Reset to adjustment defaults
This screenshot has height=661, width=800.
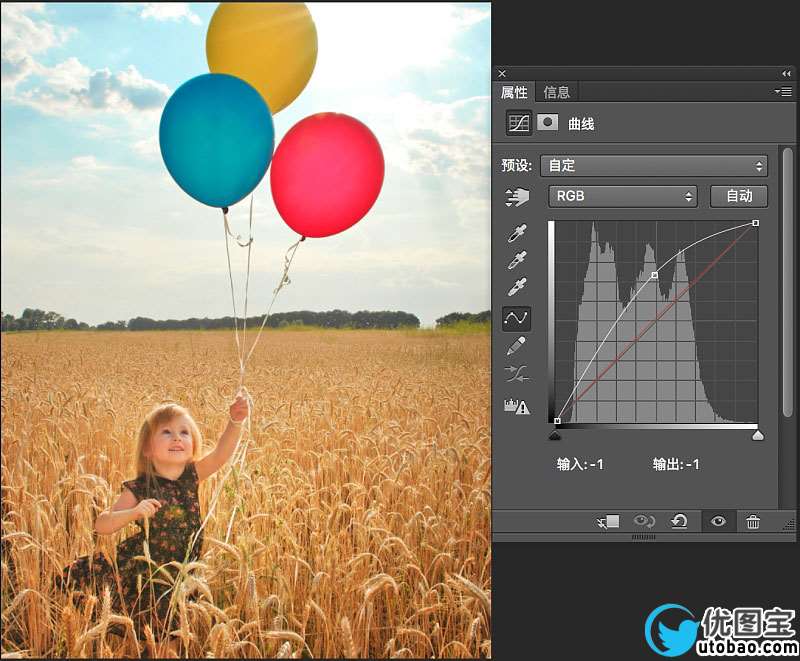[x=679, y=521]
